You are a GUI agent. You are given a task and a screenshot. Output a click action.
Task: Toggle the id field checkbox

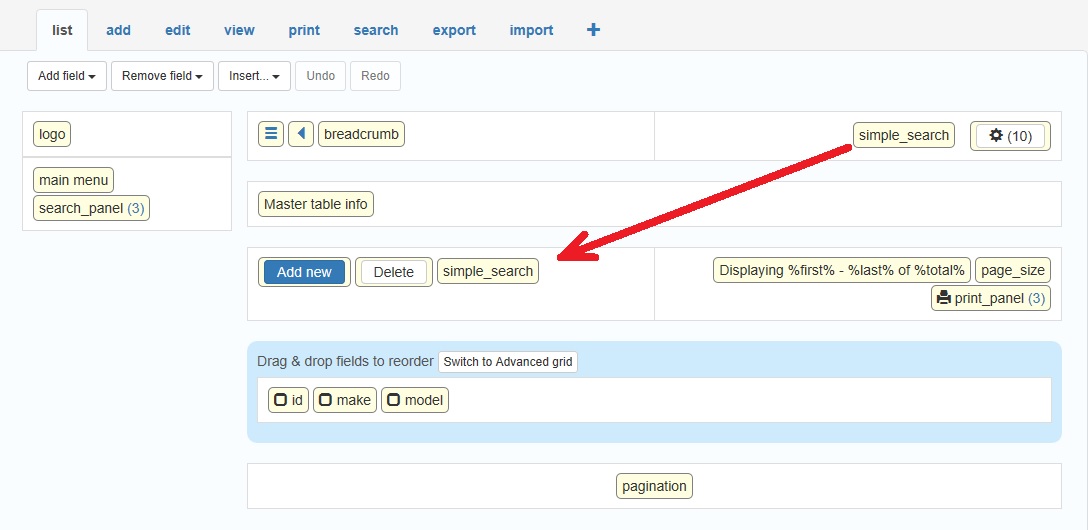pyautogui.click(x=280, y=400)
